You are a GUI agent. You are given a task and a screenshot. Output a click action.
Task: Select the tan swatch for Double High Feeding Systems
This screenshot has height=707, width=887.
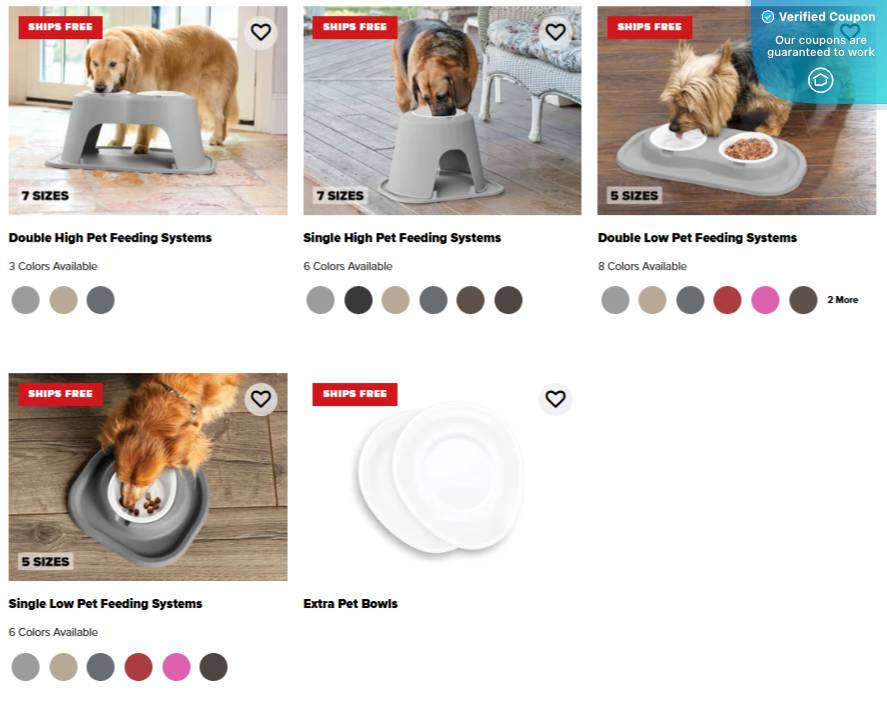tap(63, 300)
